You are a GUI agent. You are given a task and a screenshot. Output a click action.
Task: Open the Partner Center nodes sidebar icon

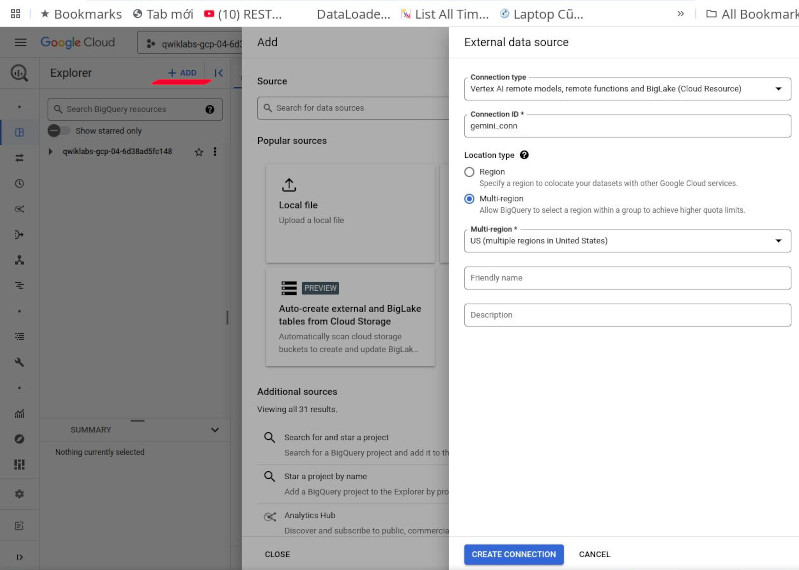pyautogui.click(x=19, y=260)
